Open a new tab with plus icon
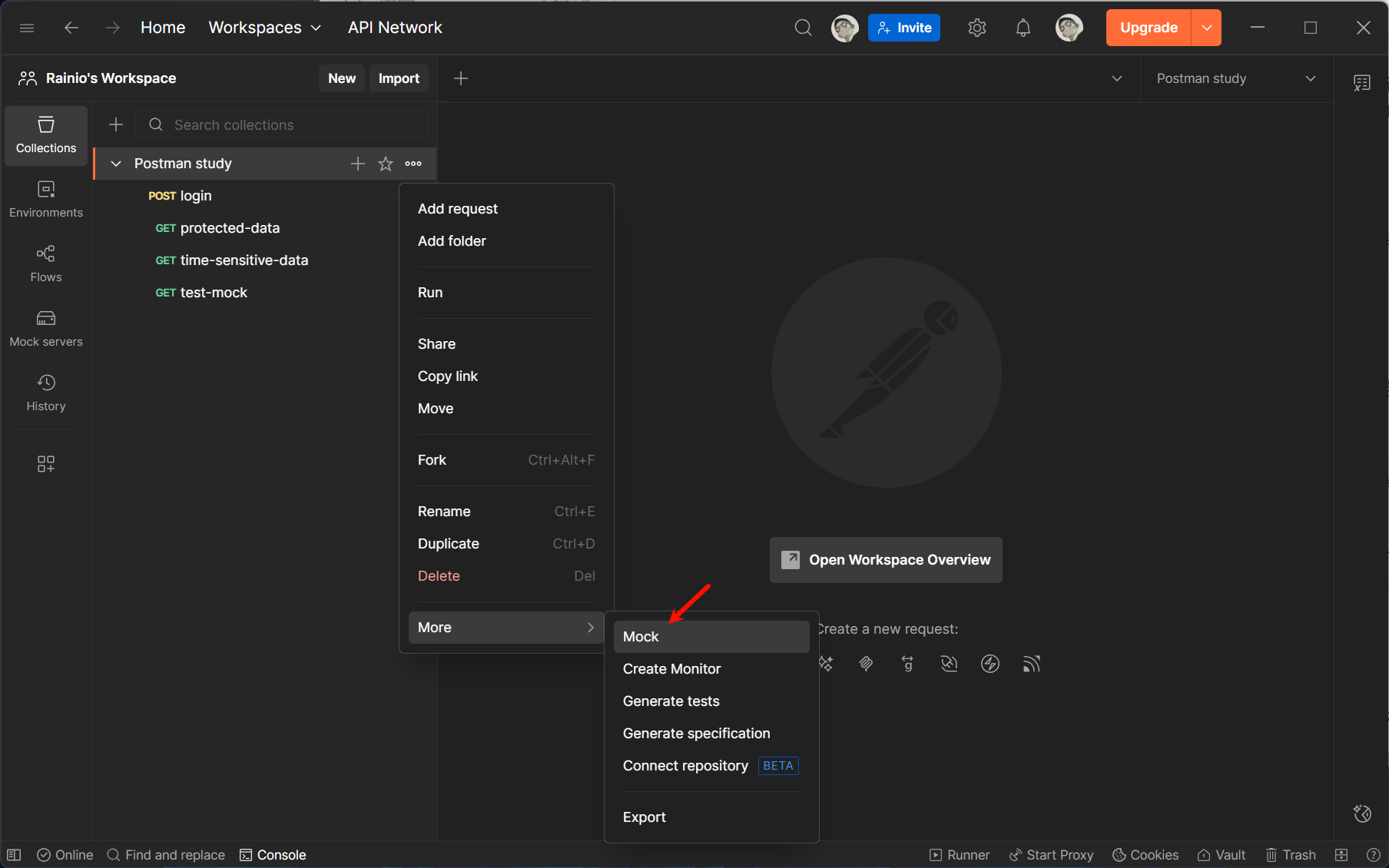 point(461,78)
